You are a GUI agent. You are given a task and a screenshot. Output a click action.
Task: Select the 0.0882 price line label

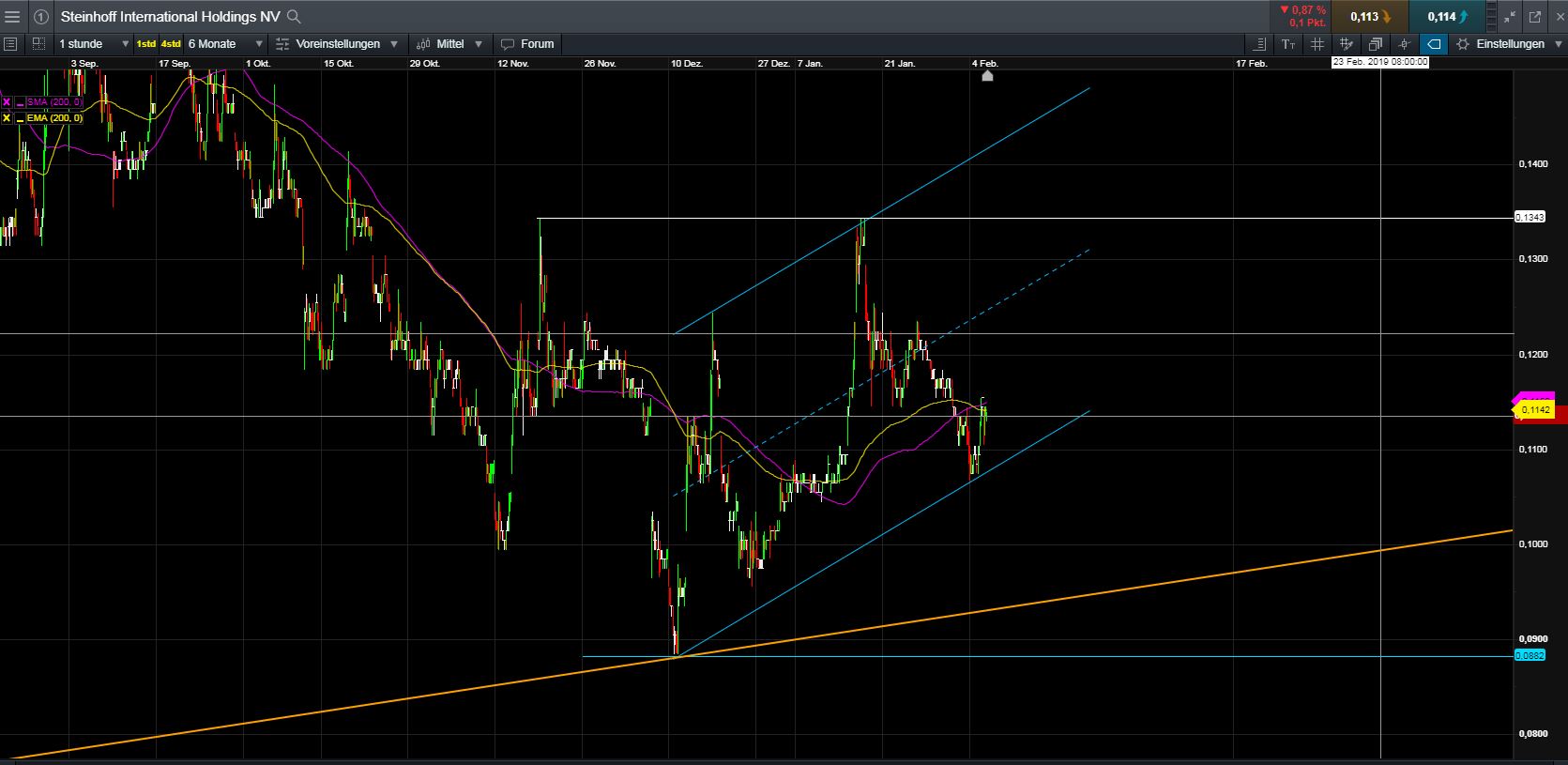(x=1530, y=655)
